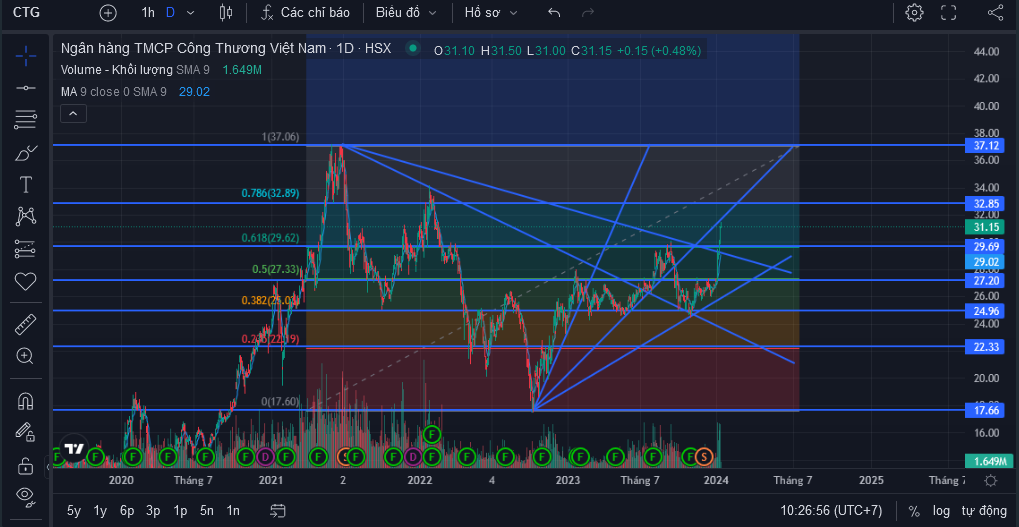
Task: Open the "Hồ sơ" dropdown menu
Action: 491,12
